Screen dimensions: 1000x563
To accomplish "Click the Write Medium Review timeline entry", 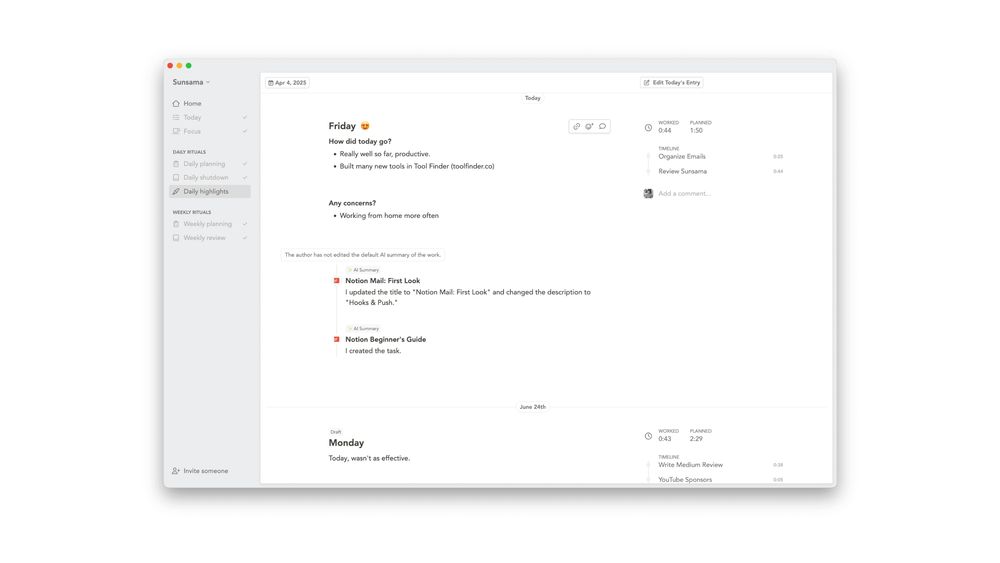I will pyautogui.click(x=691, y=465).
